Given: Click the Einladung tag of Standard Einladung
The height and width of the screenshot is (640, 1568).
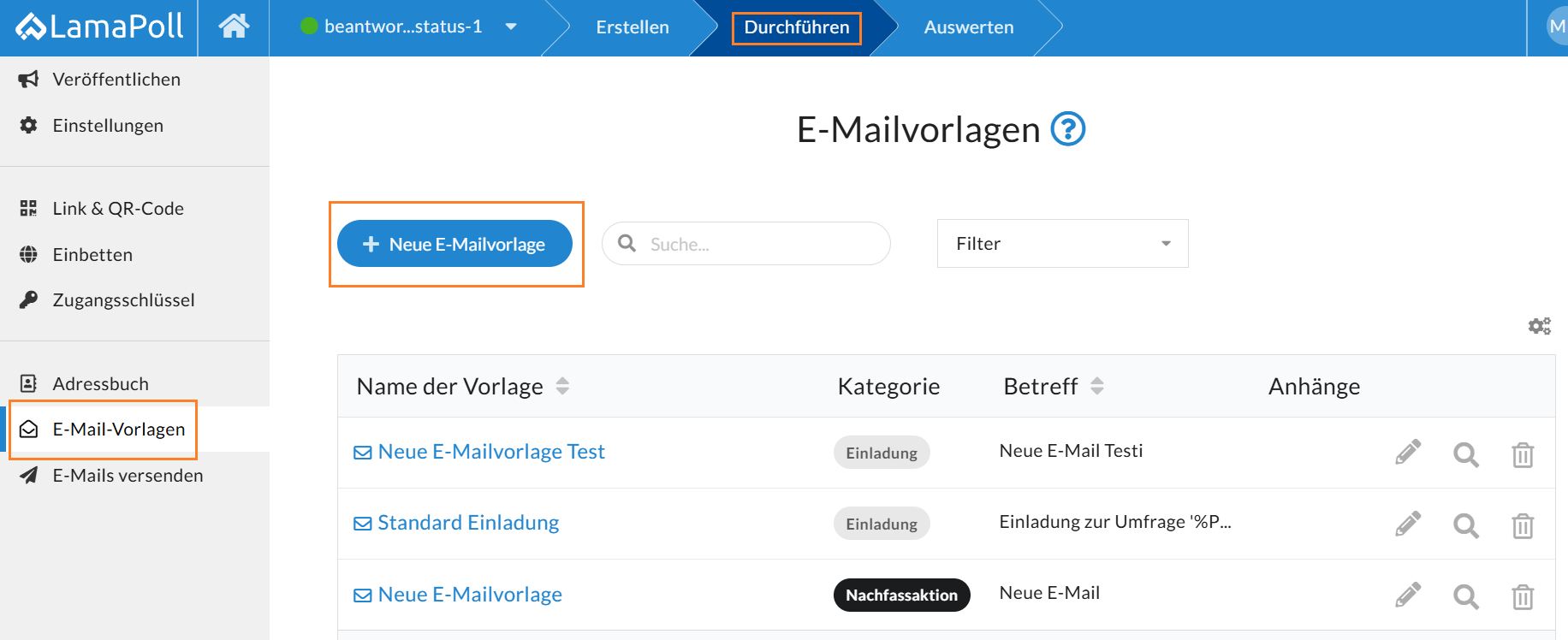Looking at the screenshot, I should pyautogui.click(x=882, y=524).
